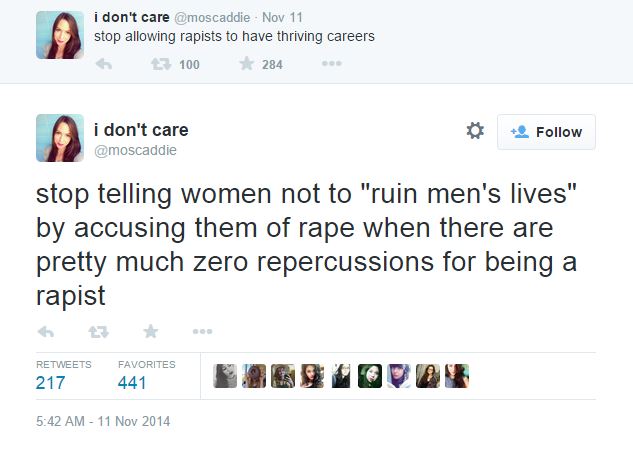Reply to the main 'ruin men's lives' tweet
633x459 pixels.
coord(46,332)
